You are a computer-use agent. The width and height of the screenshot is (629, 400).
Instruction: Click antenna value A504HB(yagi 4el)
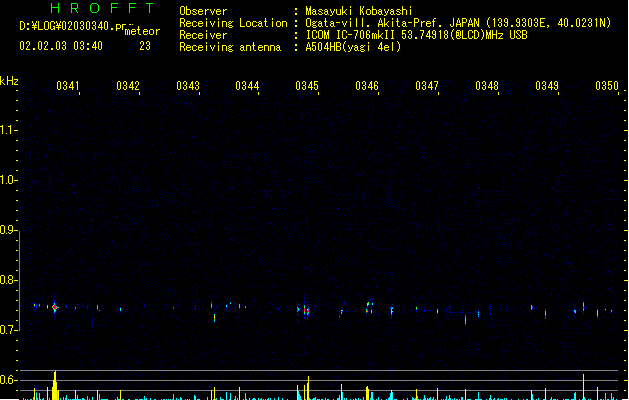[353, 47]
